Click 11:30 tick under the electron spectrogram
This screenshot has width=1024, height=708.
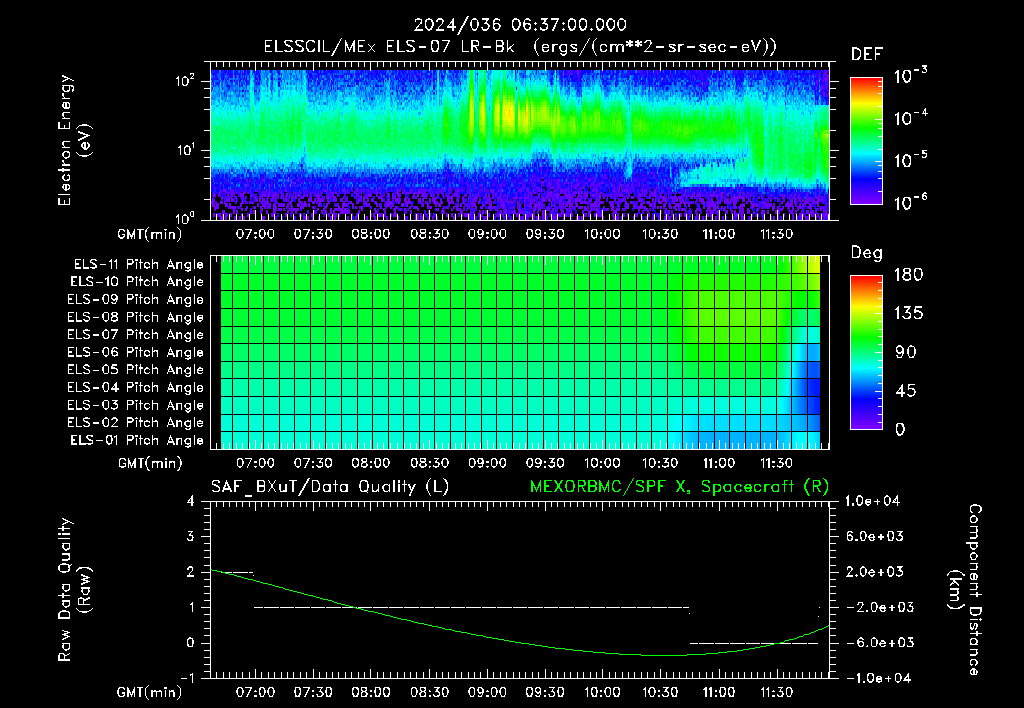coord(776,234)
